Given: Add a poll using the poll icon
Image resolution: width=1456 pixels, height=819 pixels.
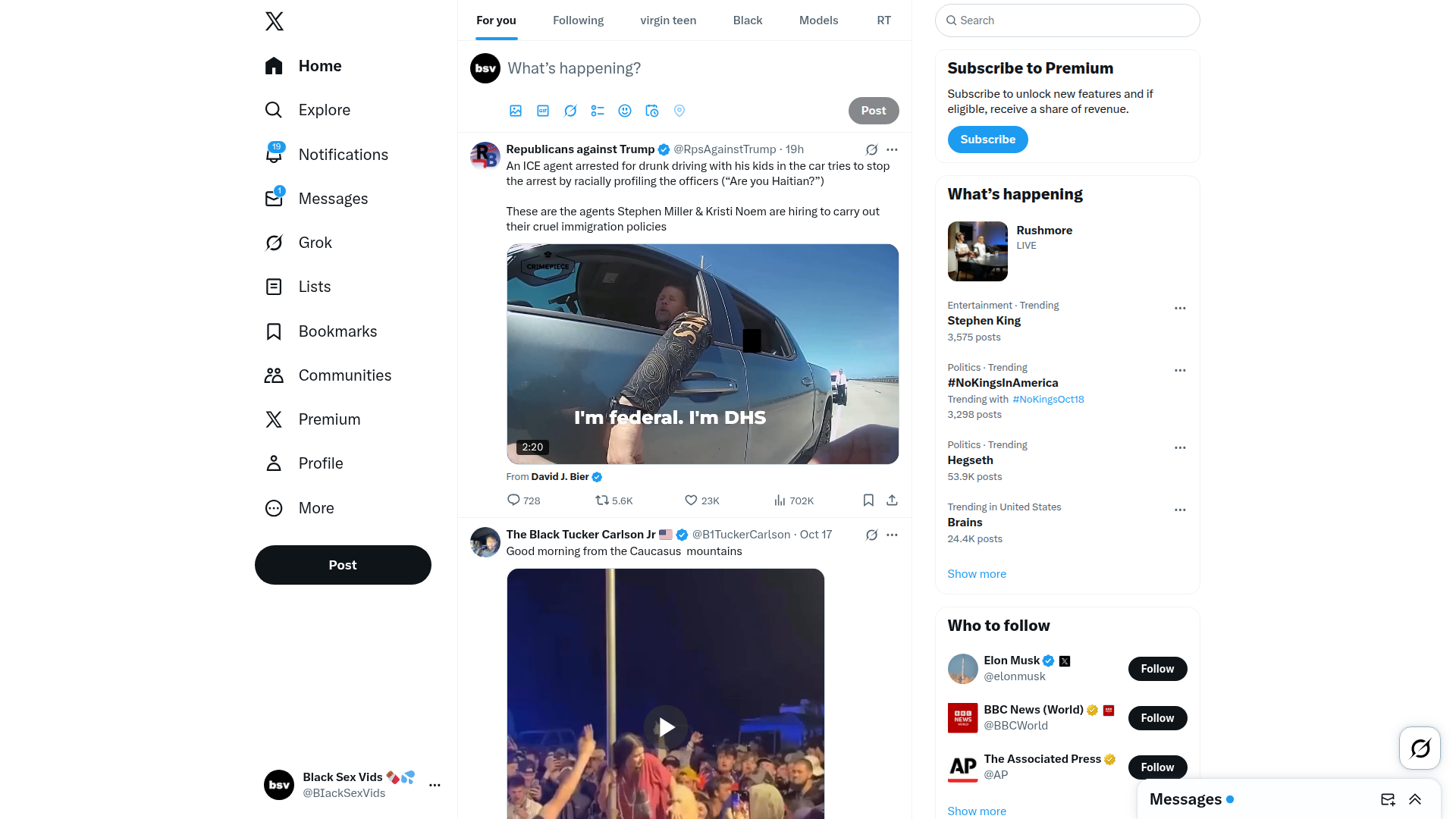Looking at the screenshot, I should (x=598, y=111).
